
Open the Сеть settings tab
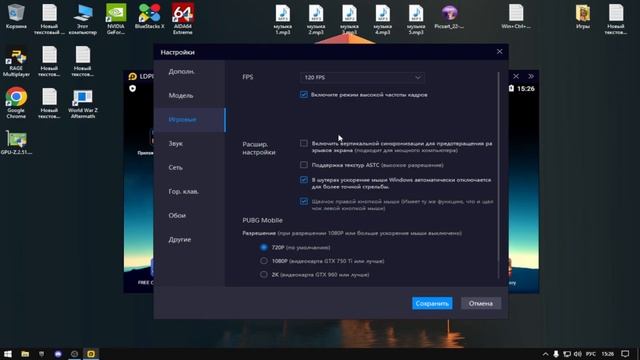pos(190,167)
